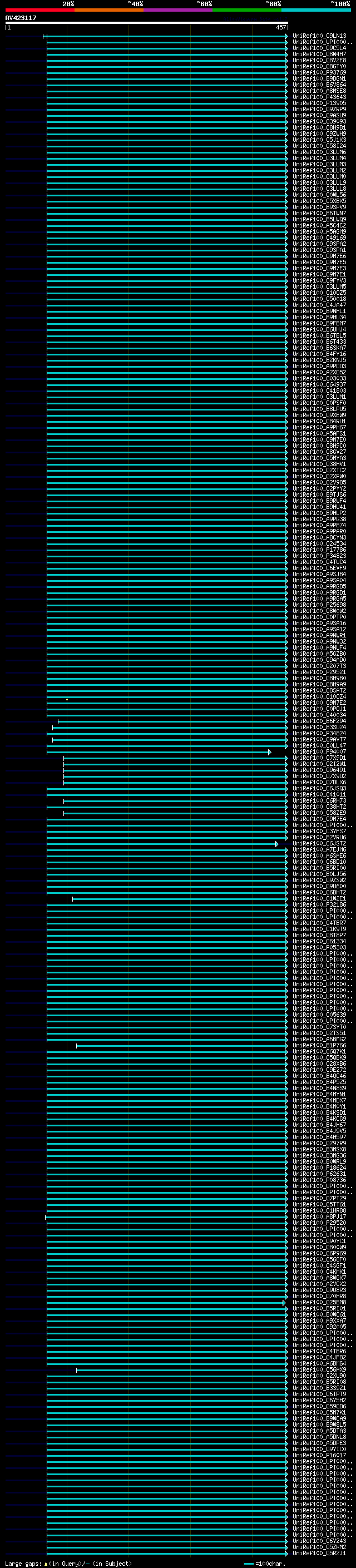Select the AV423117 query label
Image resolution: width=356 pixels, height=1568 pixels.
pos(21,18)
